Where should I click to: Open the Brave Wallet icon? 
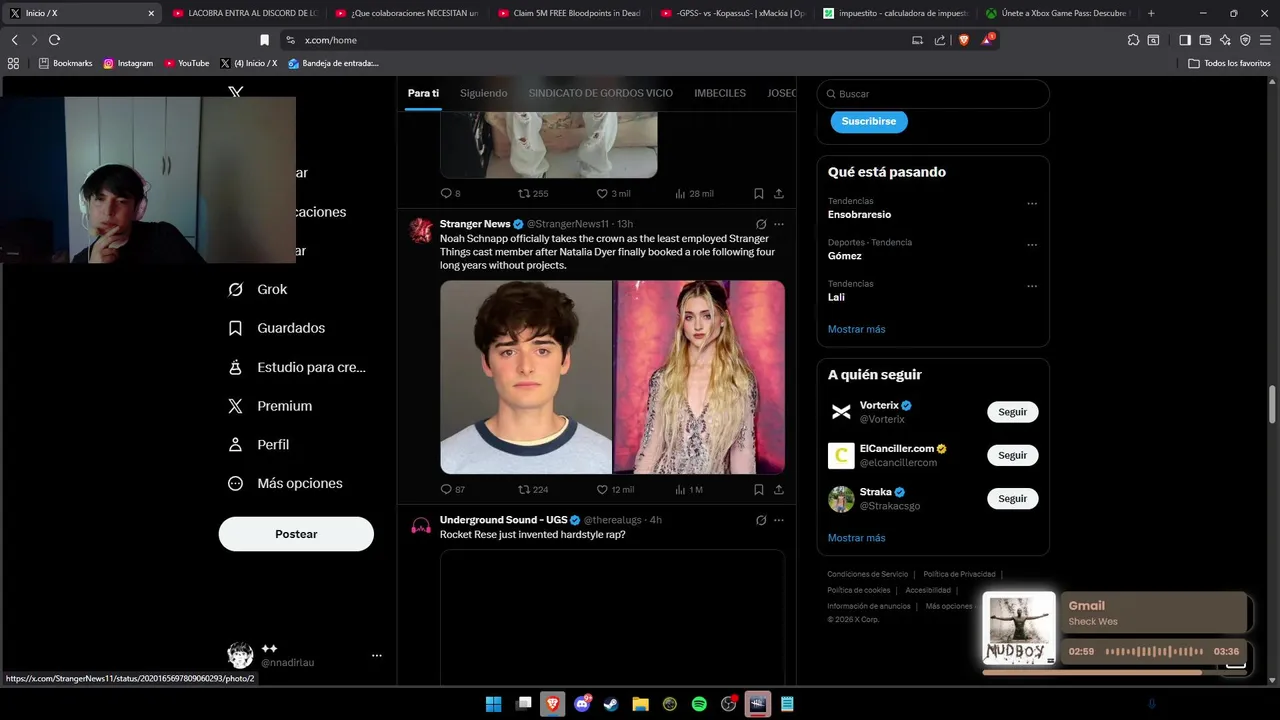point(1205,40)
